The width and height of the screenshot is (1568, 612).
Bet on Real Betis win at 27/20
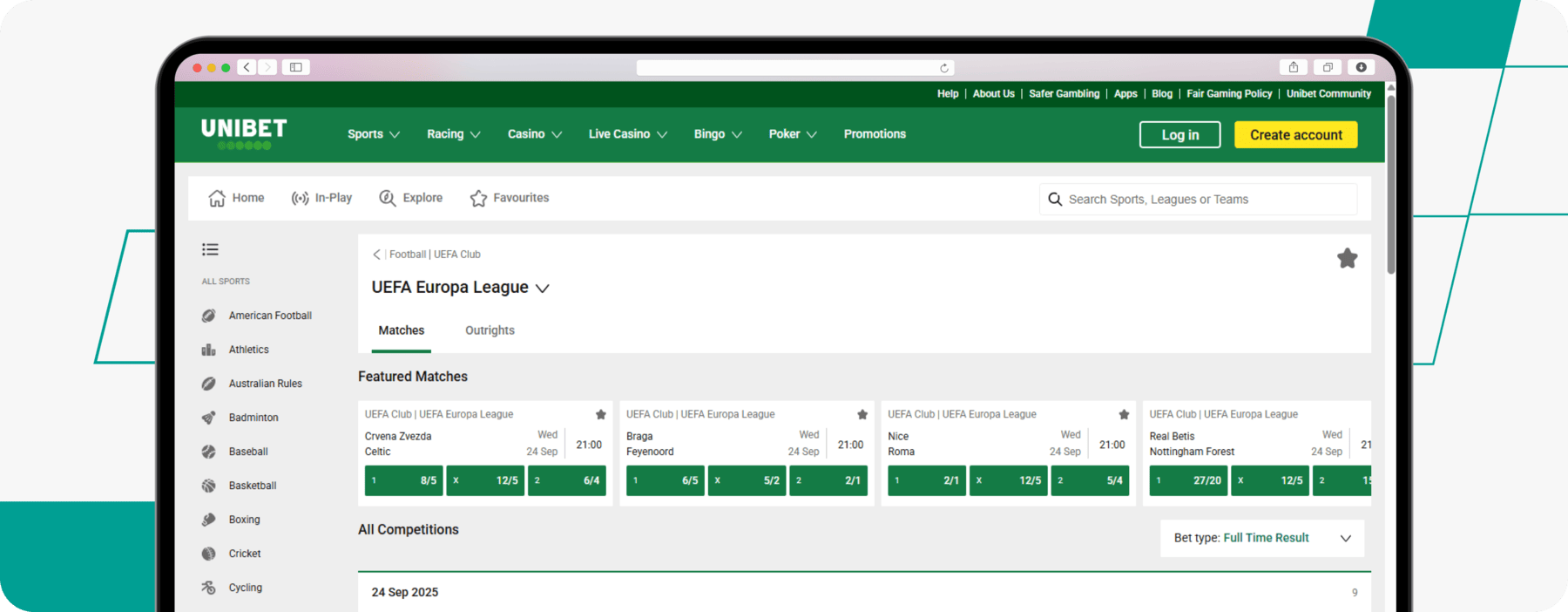tap(1189, 480)
